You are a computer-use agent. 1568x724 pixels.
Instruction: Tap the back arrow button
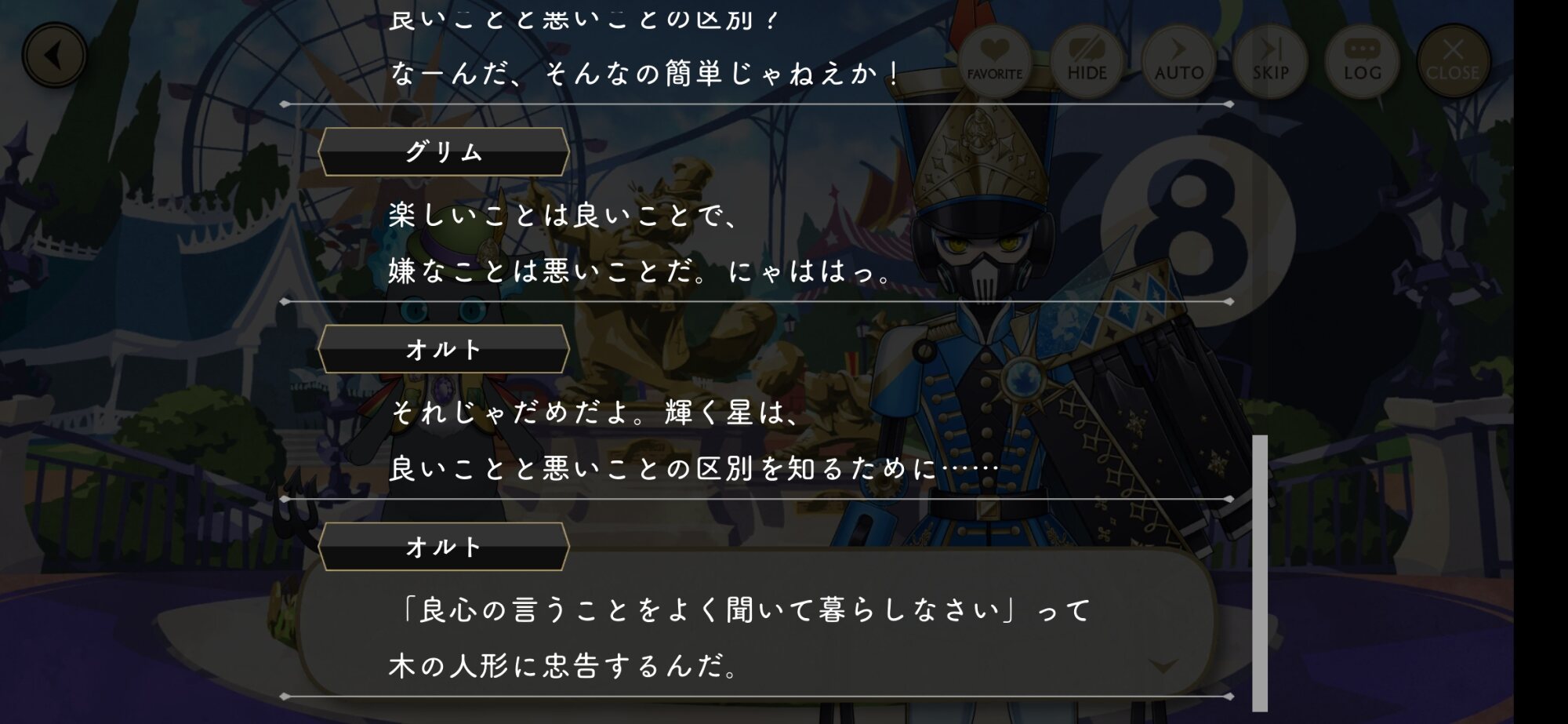(54, 56)
